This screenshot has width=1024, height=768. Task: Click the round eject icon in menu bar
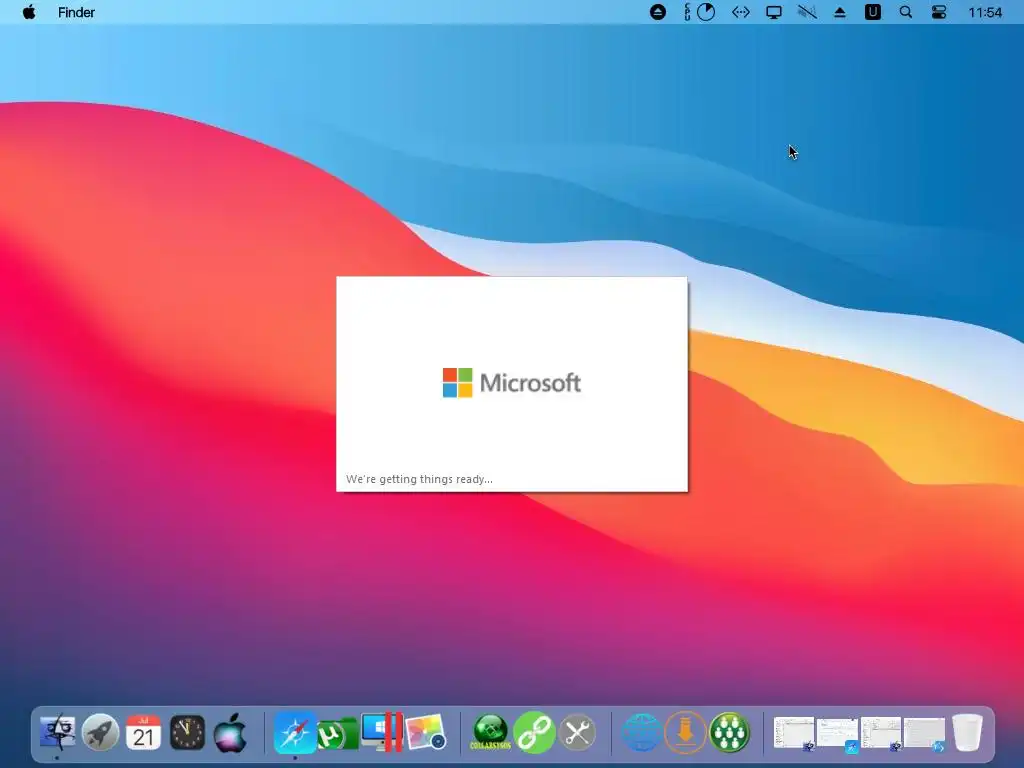pos(658,12)
